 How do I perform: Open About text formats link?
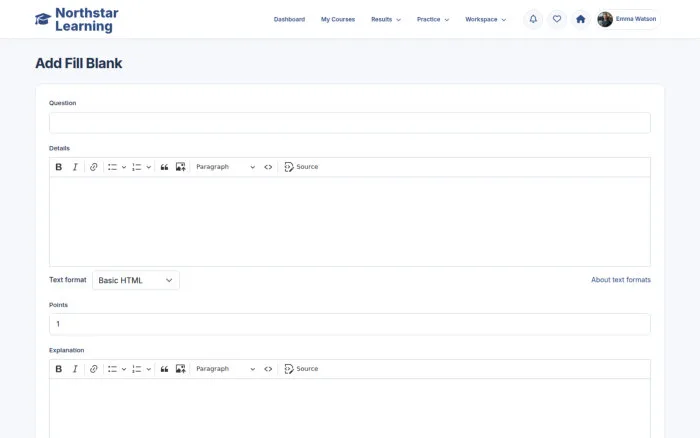[621, 280]
